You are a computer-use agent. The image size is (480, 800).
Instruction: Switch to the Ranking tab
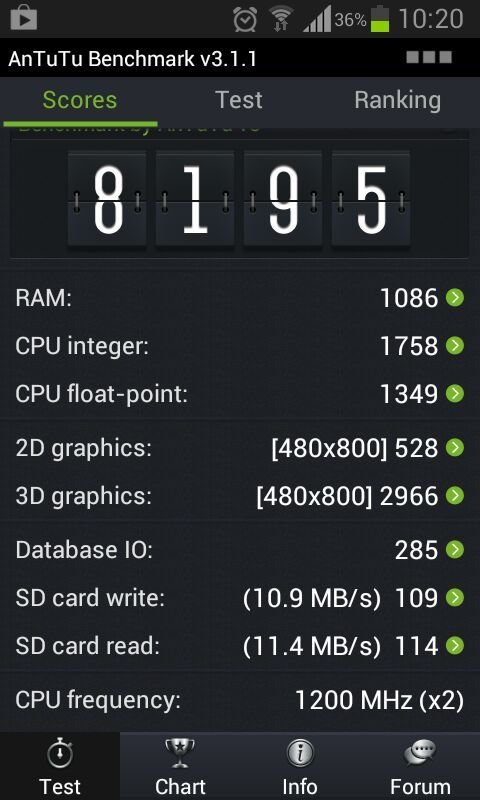point(397,99)
